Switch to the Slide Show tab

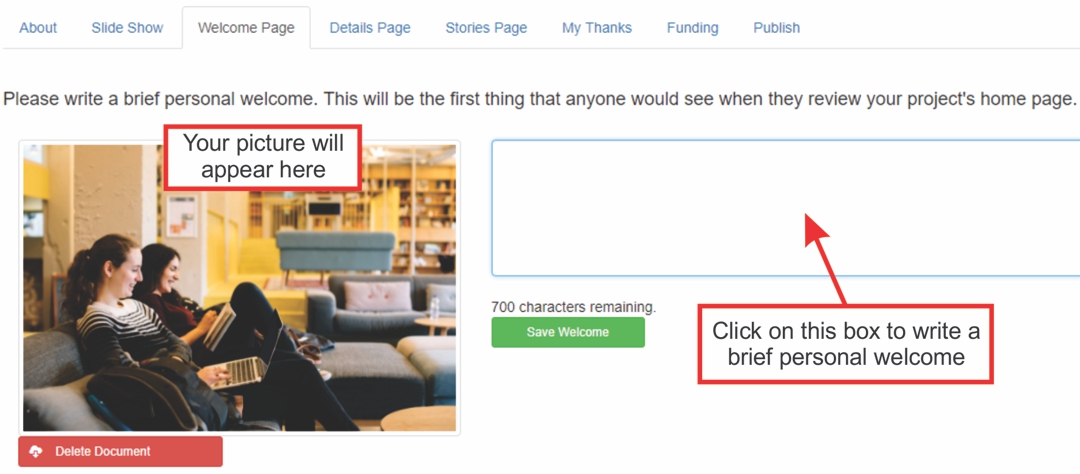(127, 28)
